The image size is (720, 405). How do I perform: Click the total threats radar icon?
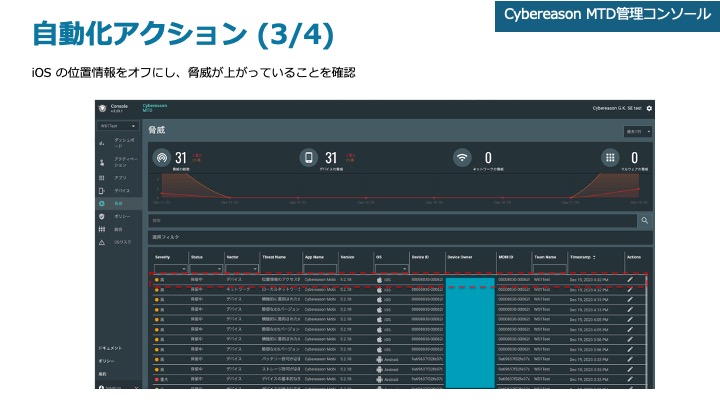[162, 158]
